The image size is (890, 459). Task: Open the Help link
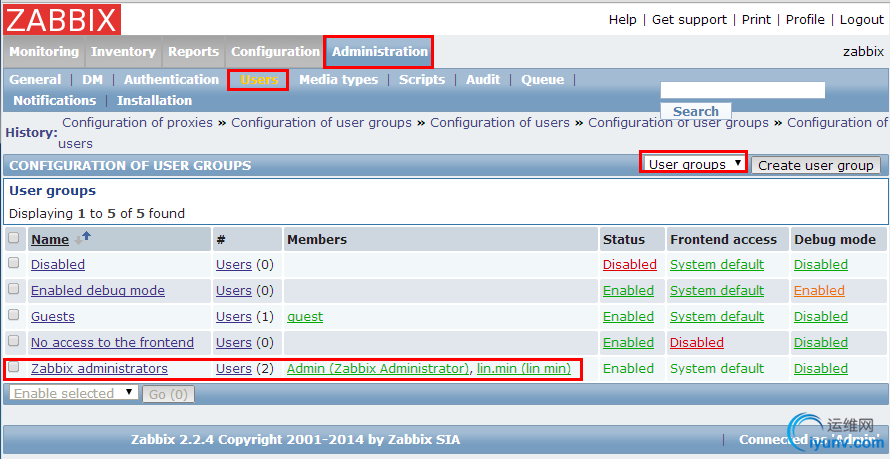coord(623,20)
